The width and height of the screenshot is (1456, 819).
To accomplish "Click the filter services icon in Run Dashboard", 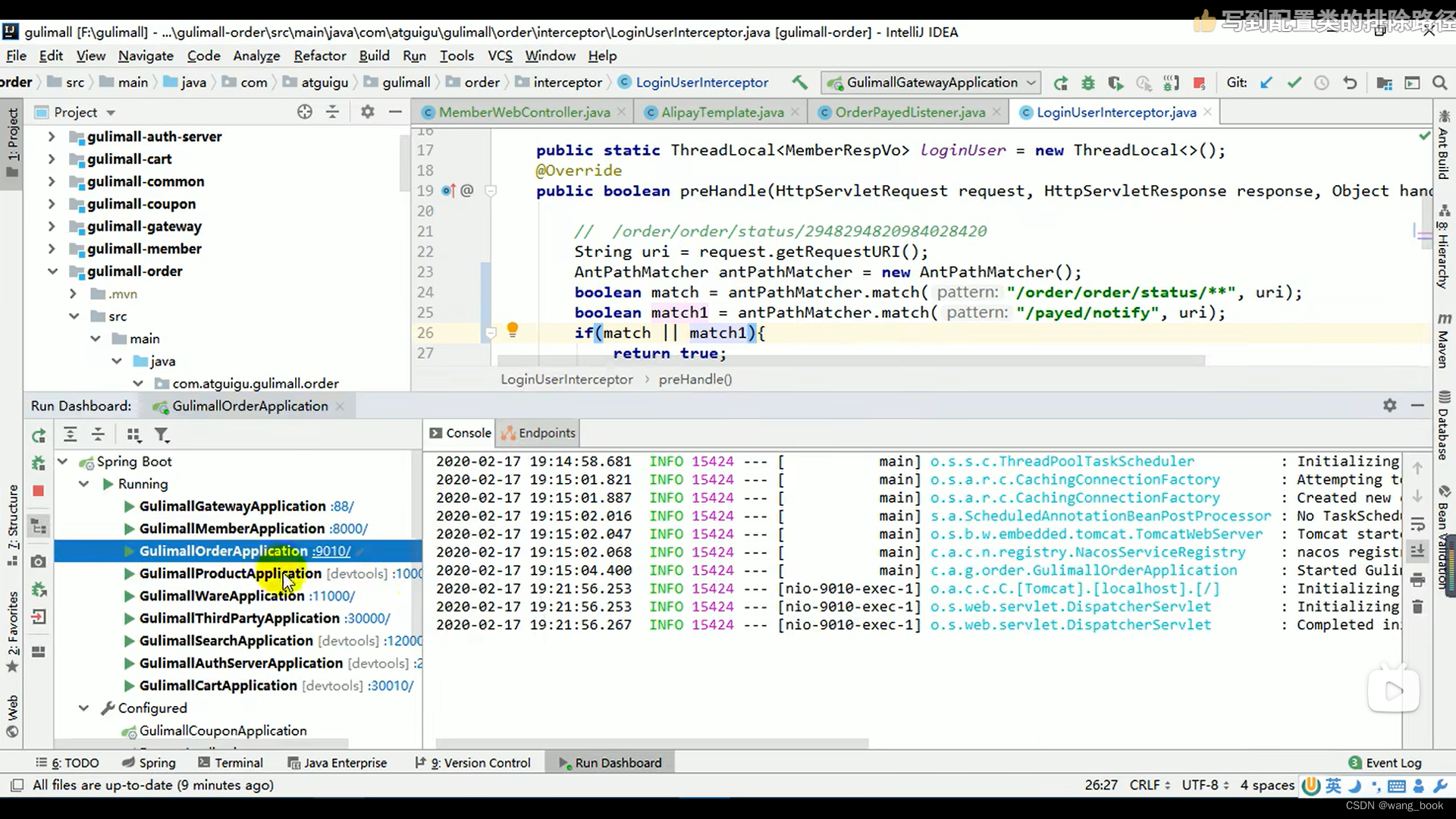I will pyautogui.click(x=162, y=434).
